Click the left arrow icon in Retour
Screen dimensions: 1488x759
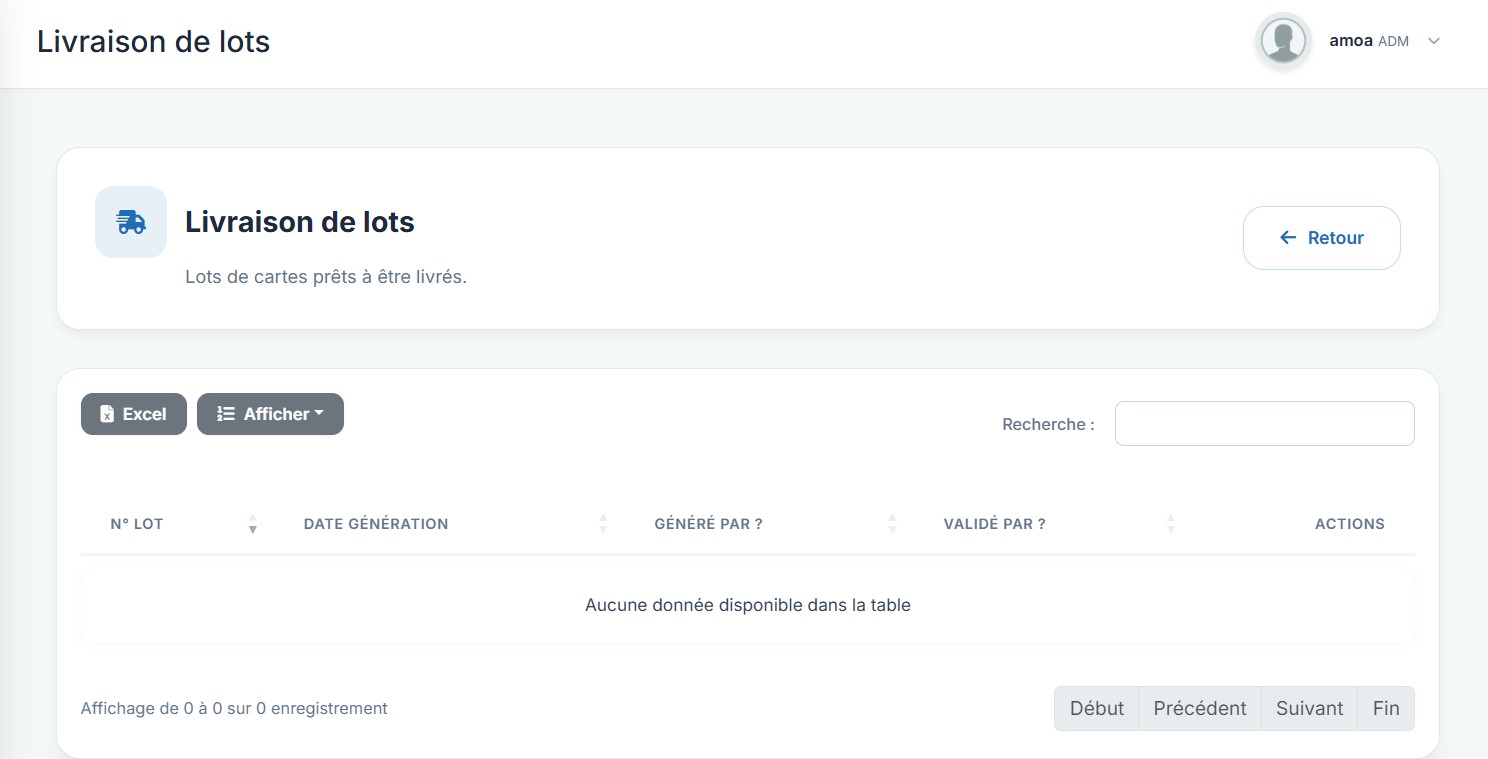(1288, 238)
